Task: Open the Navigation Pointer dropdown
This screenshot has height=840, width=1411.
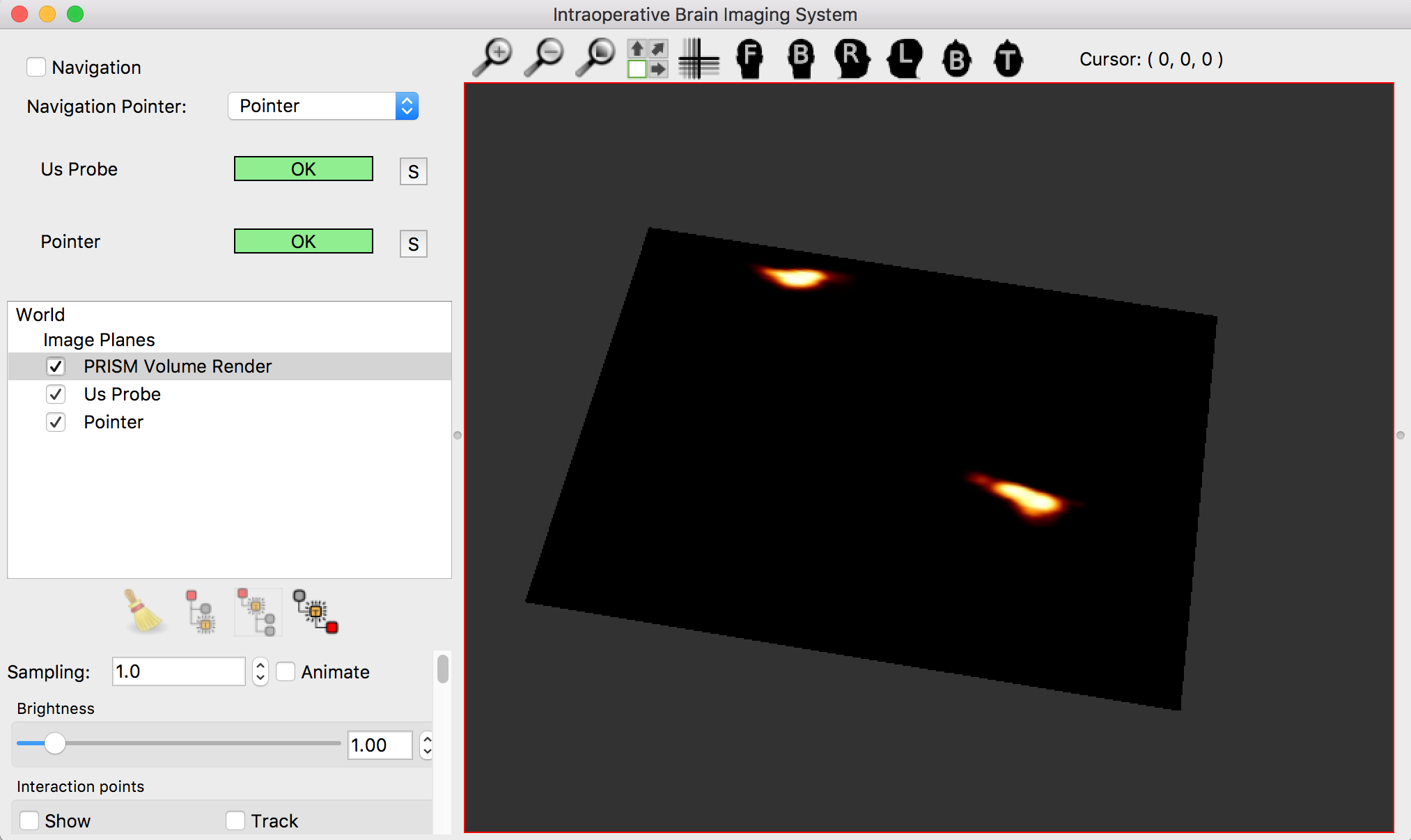Action: coord(323,106)
